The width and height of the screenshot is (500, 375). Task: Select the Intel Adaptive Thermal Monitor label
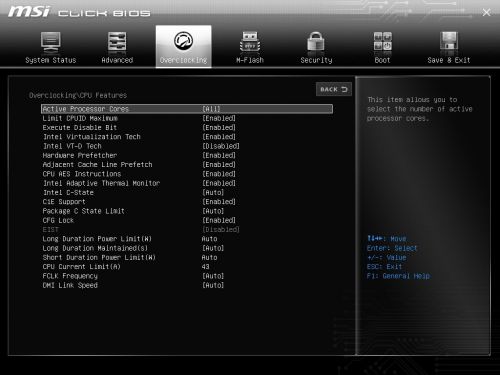pyautogui.click(x=102, y=183)
